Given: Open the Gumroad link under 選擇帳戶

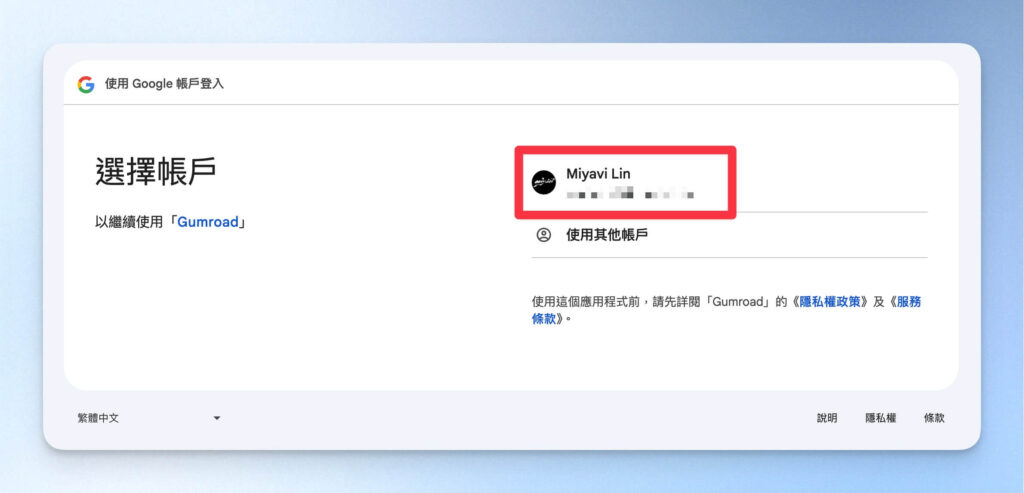Looking at the screenshot, I should pos(208,222).
